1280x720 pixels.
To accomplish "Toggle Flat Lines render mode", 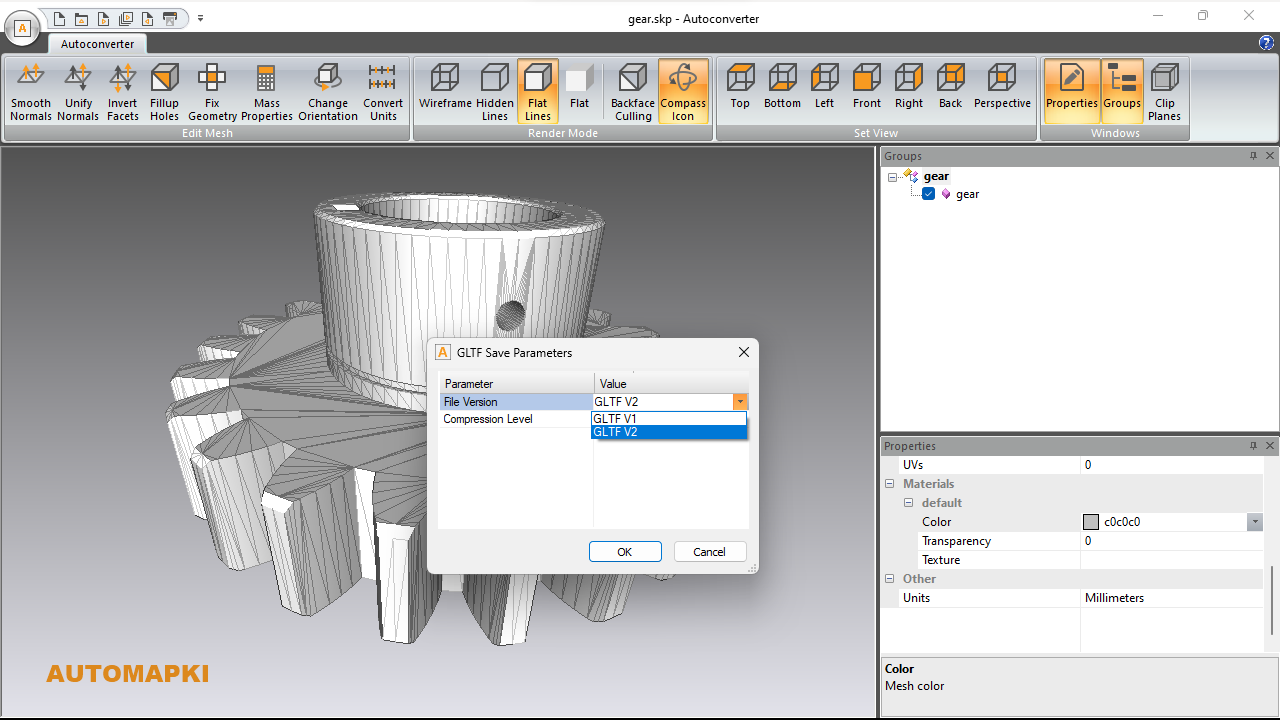I will click(x=538, y=92).
